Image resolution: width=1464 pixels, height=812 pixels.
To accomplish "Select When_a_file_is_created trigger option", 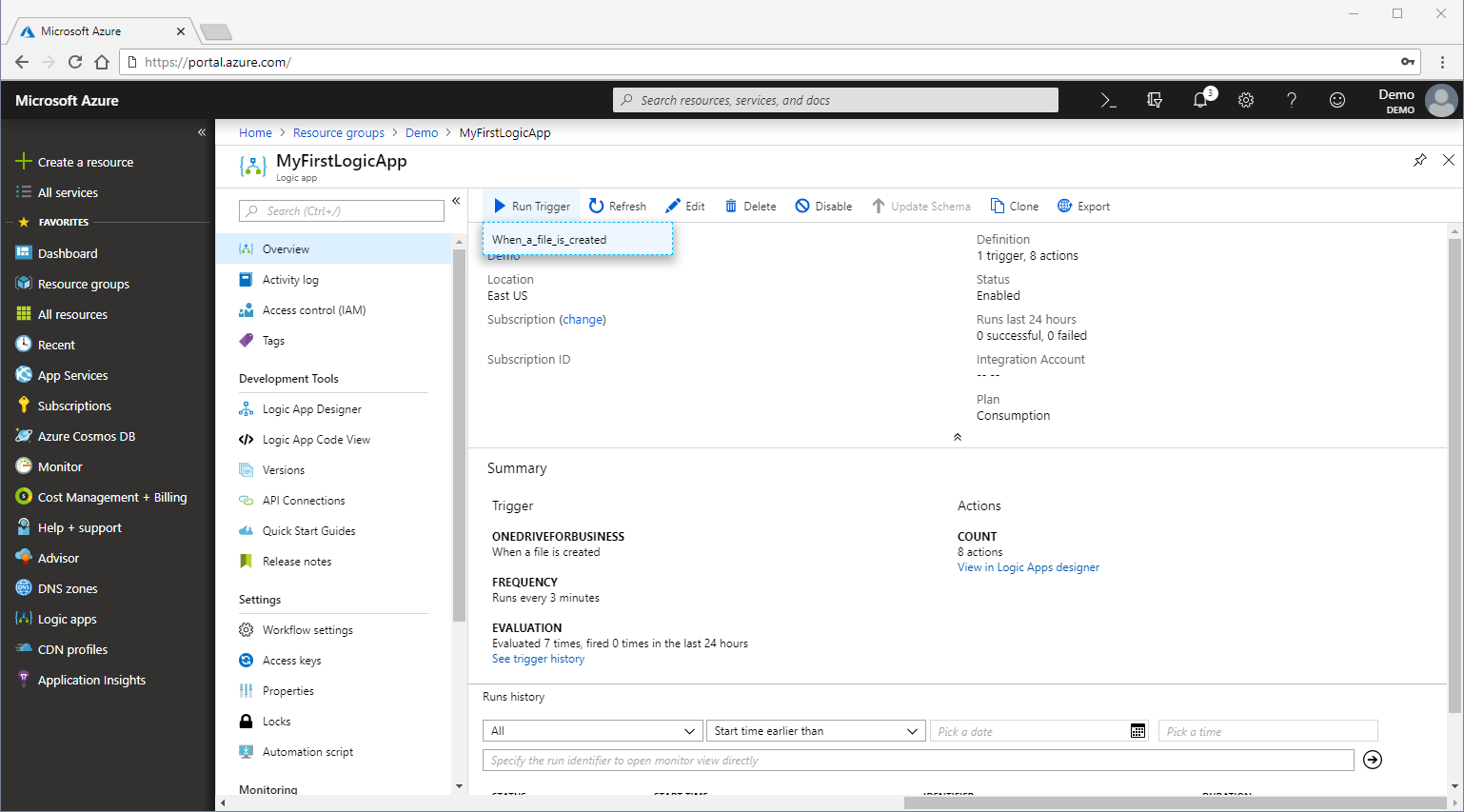I will point(578,239).
